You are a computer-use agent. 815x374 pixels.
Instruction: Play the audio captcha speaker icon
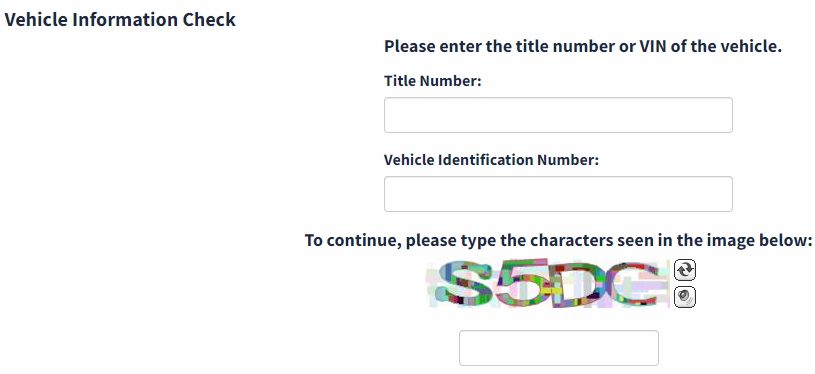(685, 297)
